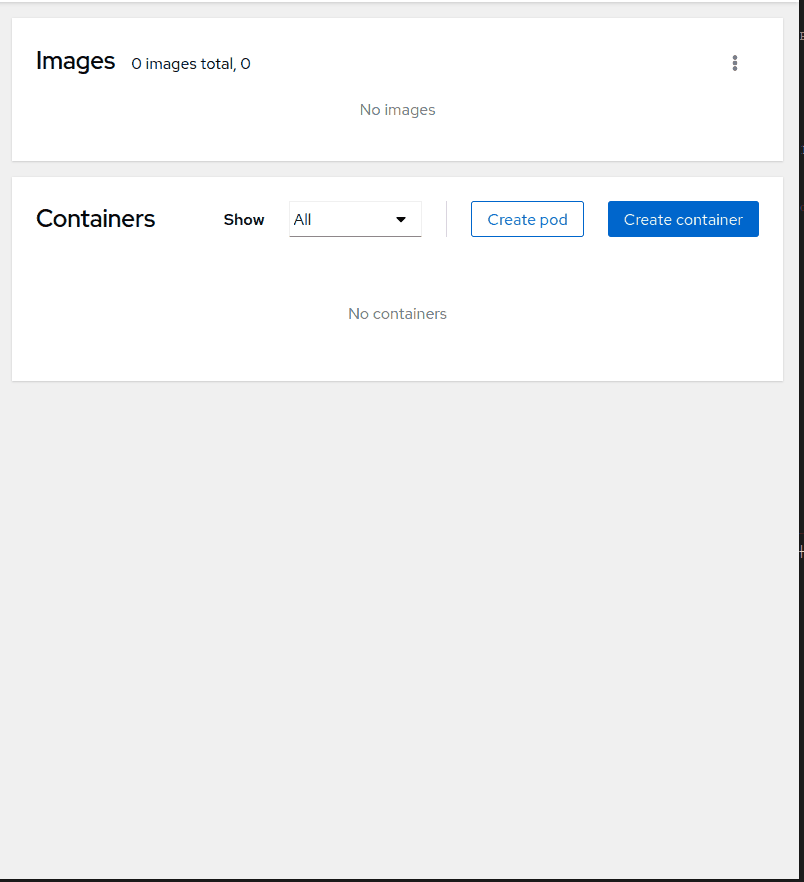Click the '0 images total, 0' summary text
Viewport: 804px width, 882px height.
(191, 64)
